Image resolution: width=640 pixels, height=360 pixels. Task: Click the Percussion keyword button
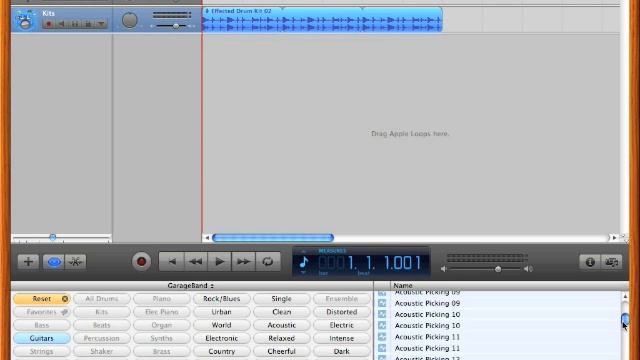point(102,338)
